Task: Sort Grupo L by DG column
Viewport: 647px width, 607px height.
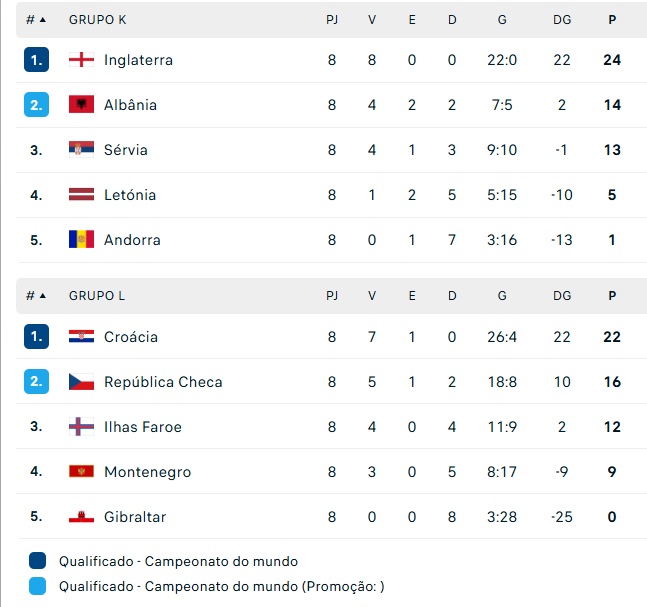Action: tap(562, 296)
